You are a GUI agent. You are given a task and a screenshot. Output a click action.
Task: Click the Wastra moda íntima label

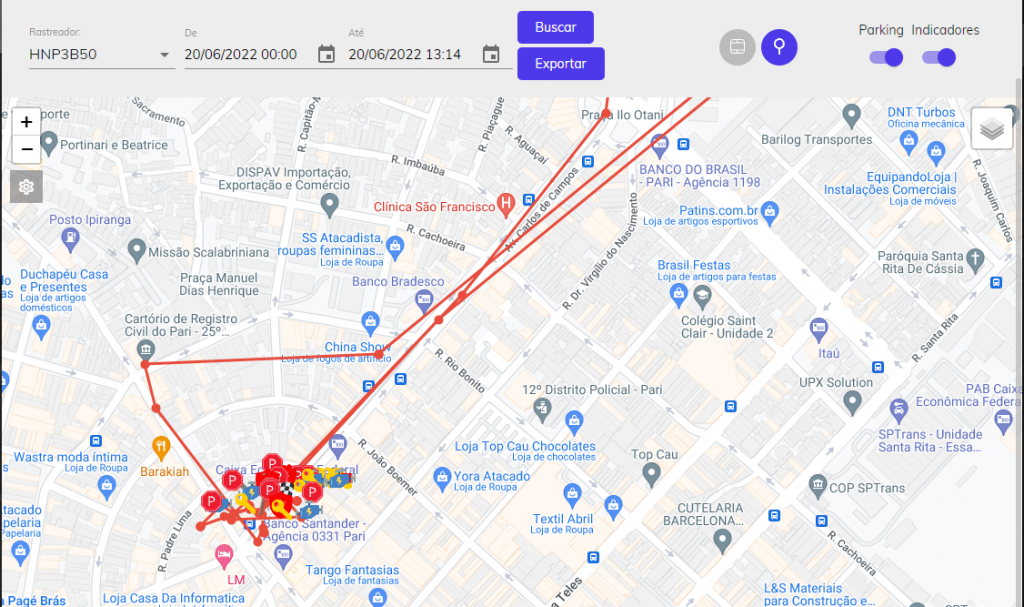pos(71,457)
